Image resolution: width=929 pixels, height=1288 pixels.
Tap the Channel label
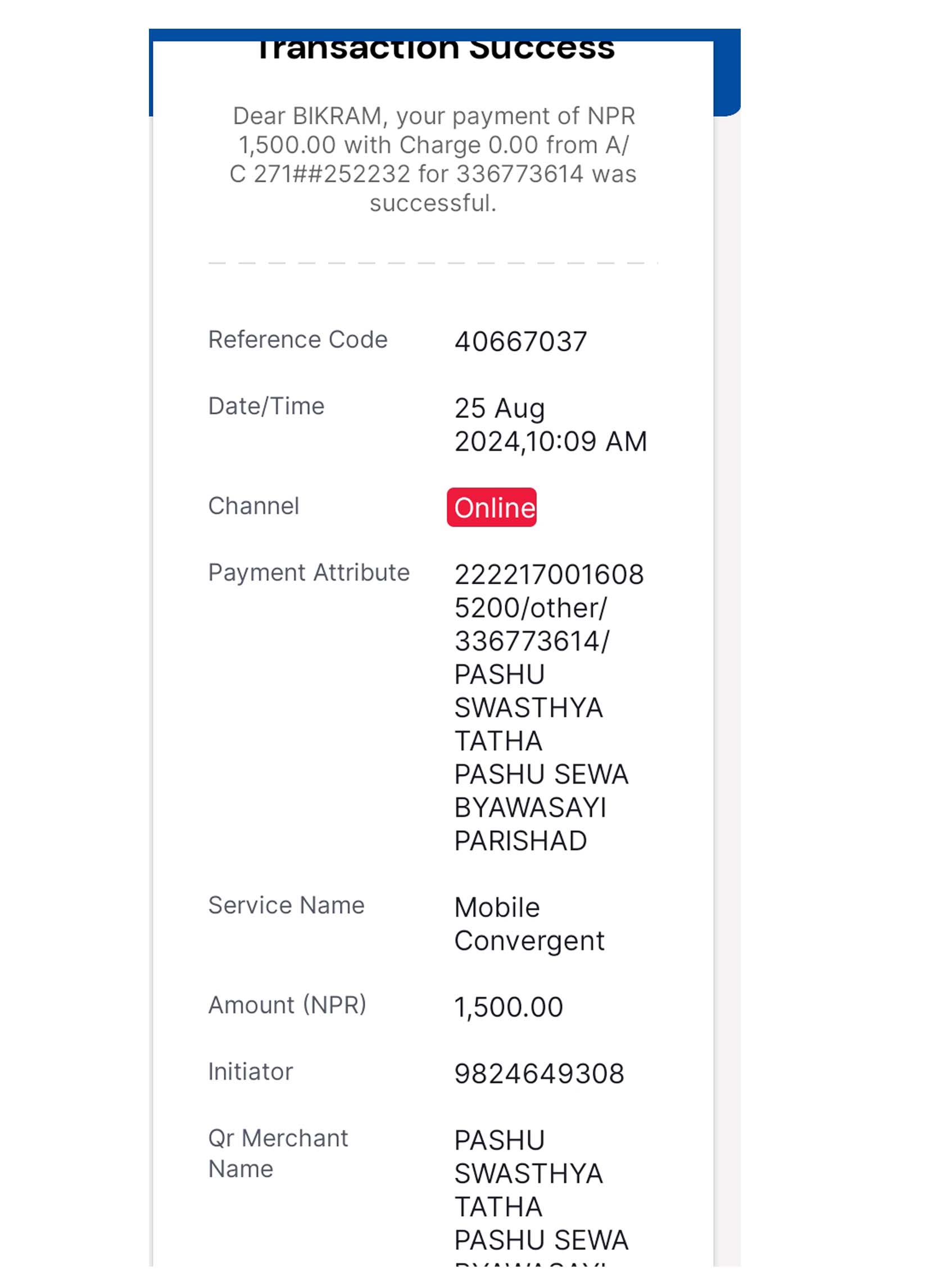click(x=254, y=506)
